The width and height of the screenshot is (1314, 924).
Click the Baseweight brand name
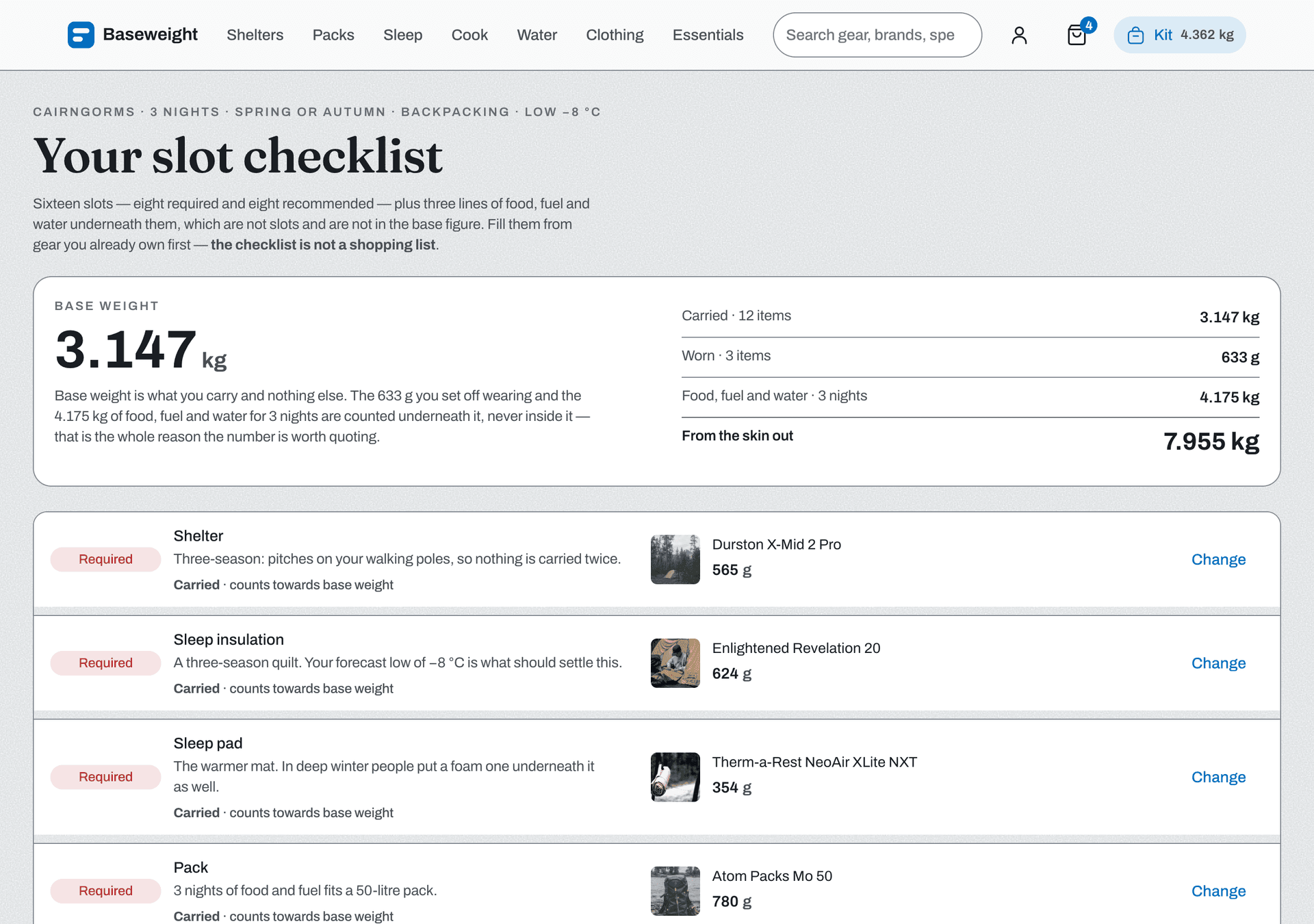point(150,34)
